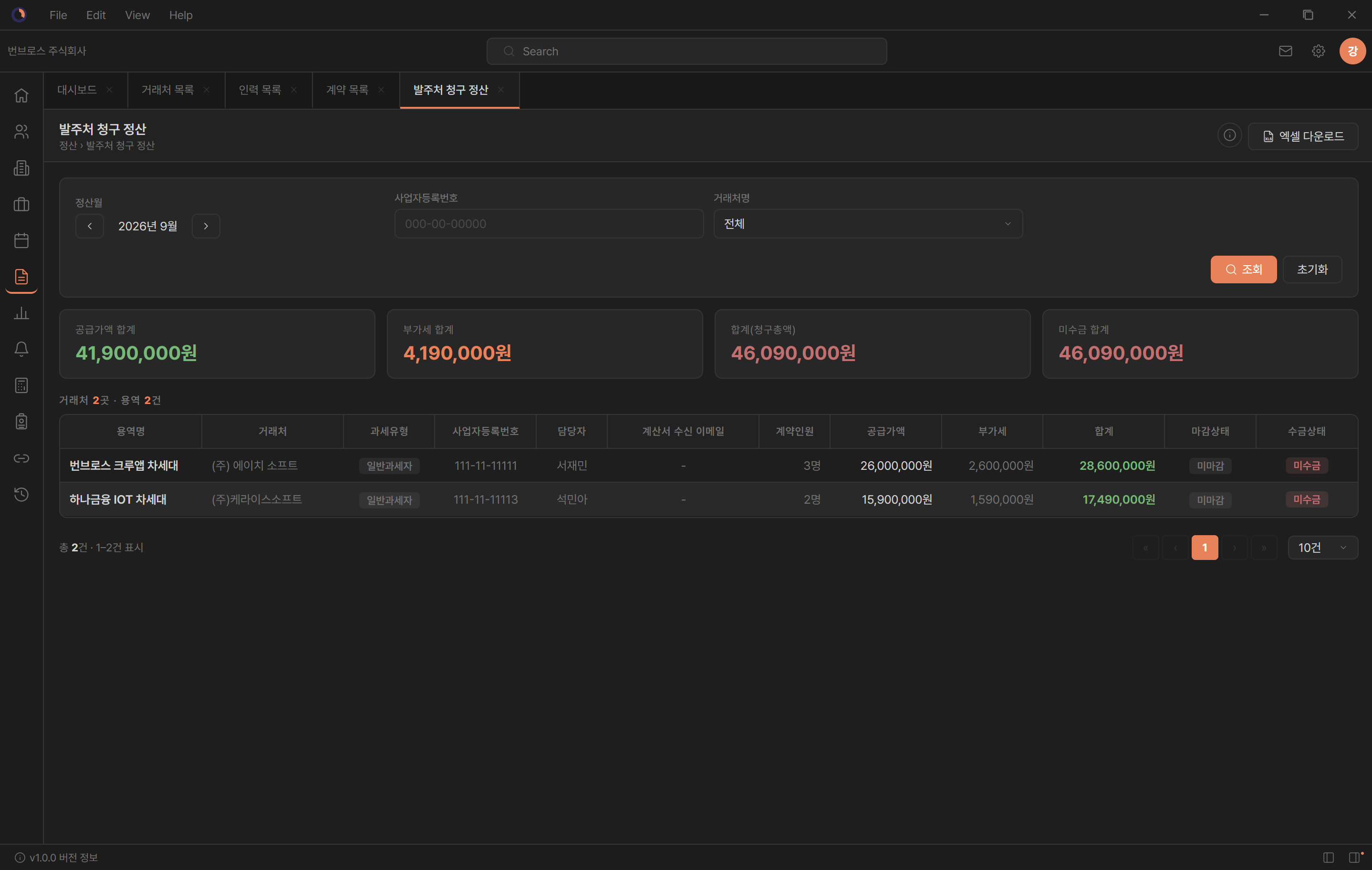Switch to the 인력 목록 tab
The height and width of the screenshot is (870, 1372).
pyautogui.click(x=260, y=90)
